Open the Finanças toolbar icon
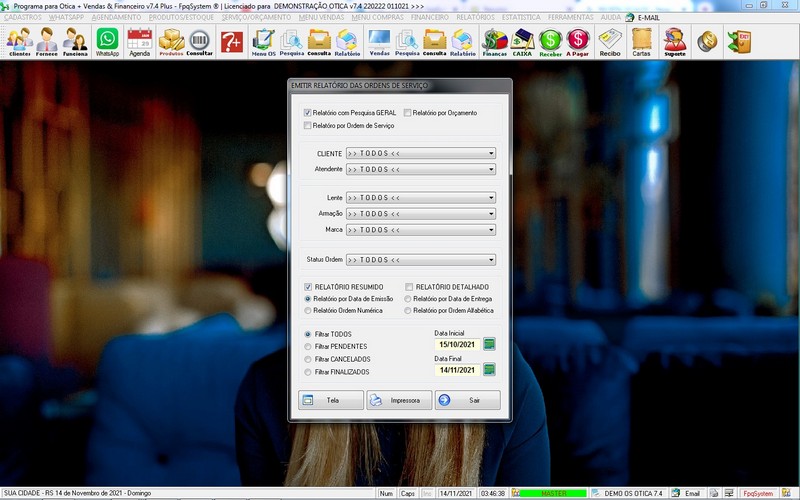Screen dimensions: 800x500 click(x=494, y=42)
